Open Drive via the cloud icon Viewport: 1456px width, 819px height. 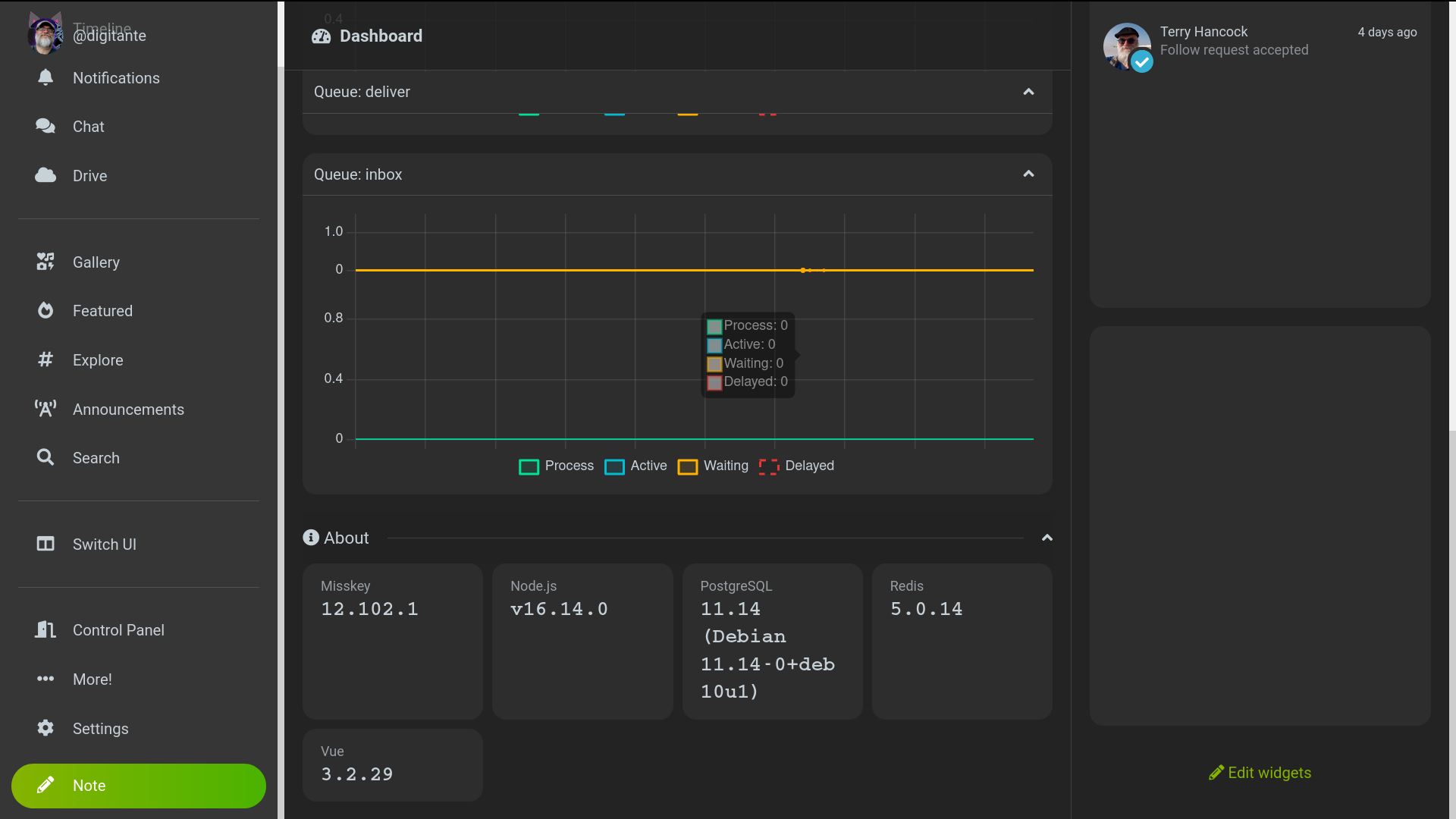click(x=45, y=175)
